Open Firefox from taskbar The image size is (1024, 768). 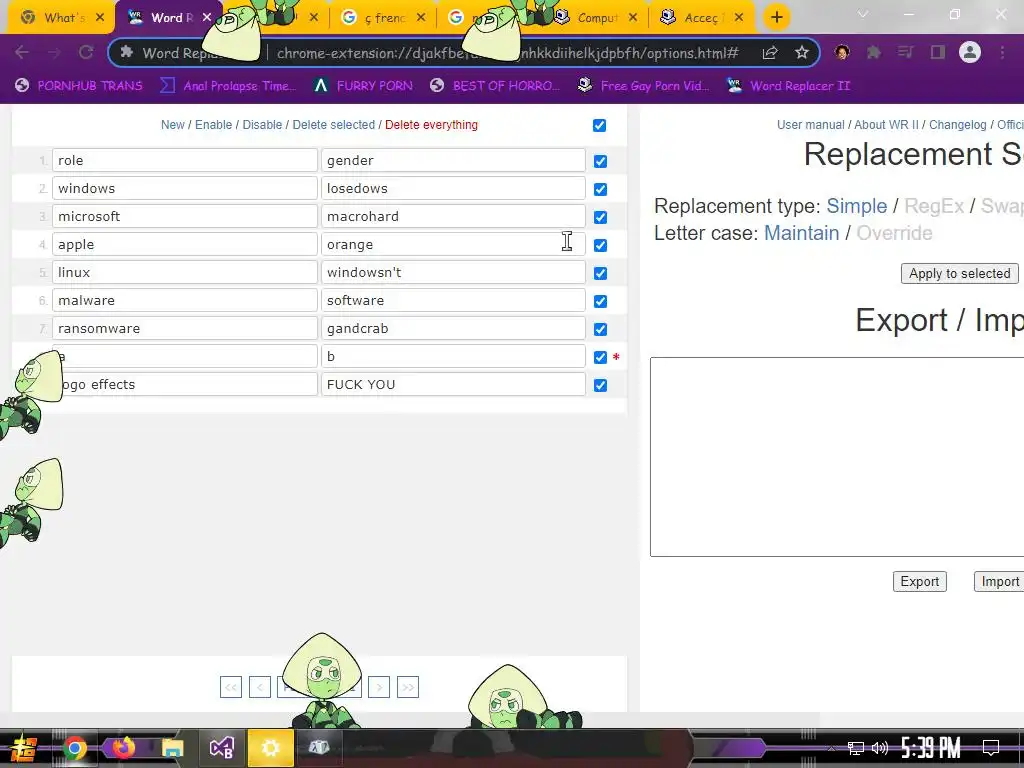point(123,748)
